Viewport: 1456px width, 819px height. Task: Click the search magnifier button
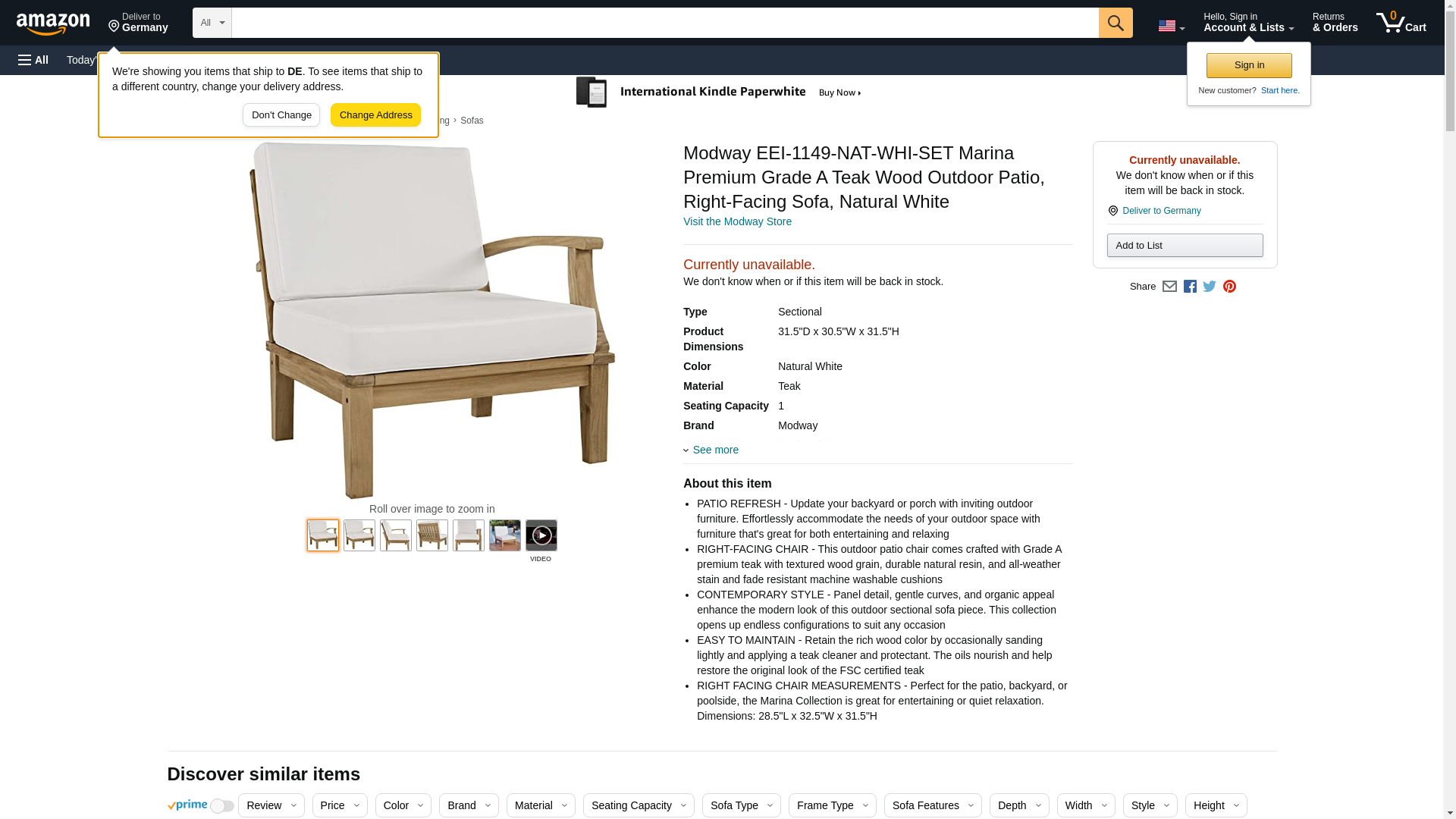pyautogui.click(x=1115, y=23)
